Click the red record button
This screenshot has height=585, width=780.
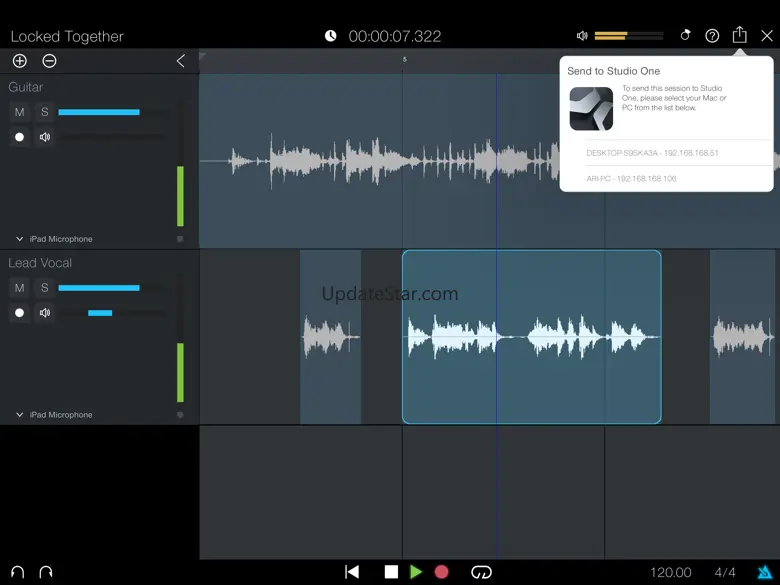point(441,572)
